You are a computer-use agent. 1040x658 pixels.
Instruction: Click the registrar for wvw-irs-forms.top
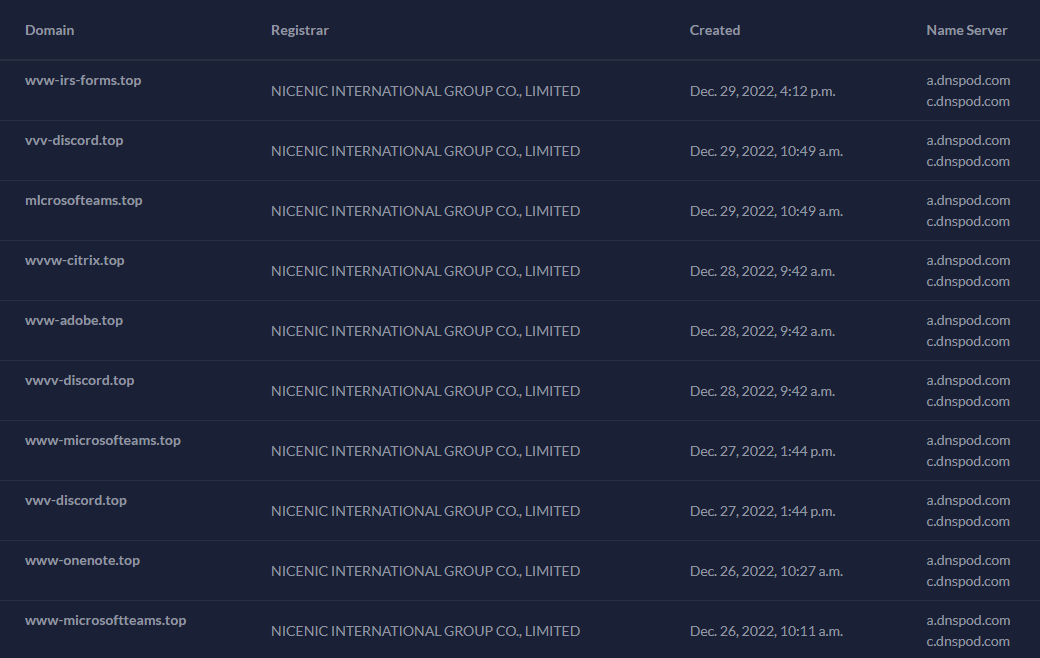click(425, 91)
